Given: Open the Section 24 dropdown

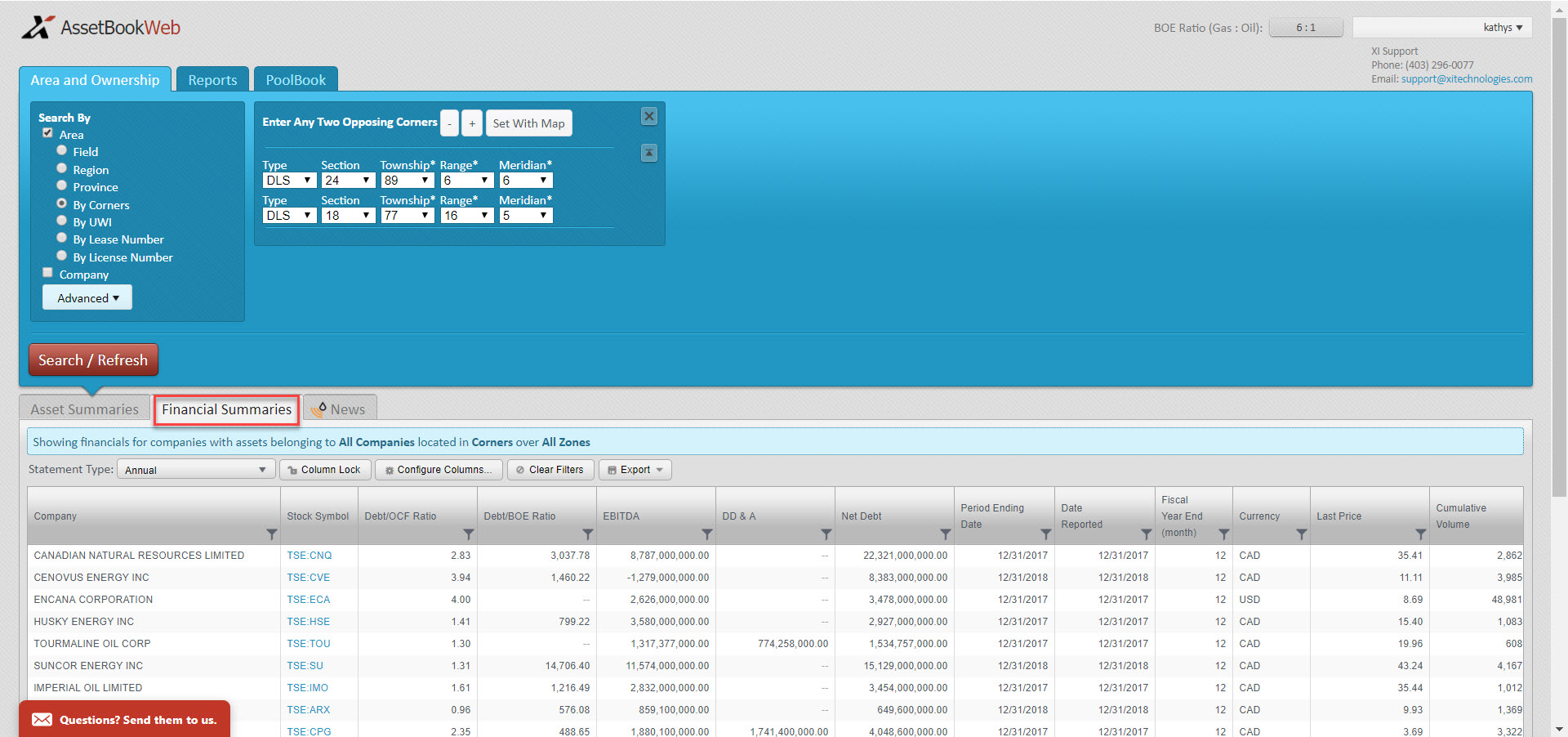Looking at the screenshot, I should tap(348, 181).
